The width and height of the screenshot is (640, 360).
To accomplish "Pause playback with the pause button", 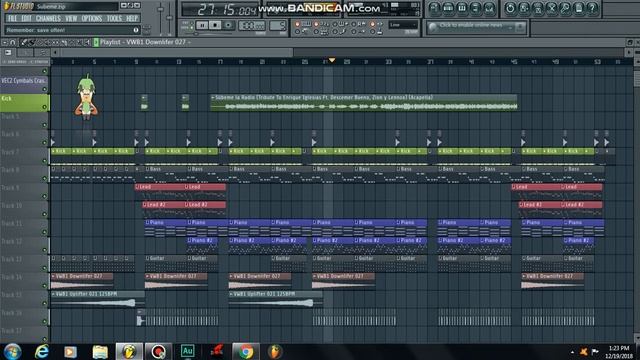I will [x=202, y=25].
